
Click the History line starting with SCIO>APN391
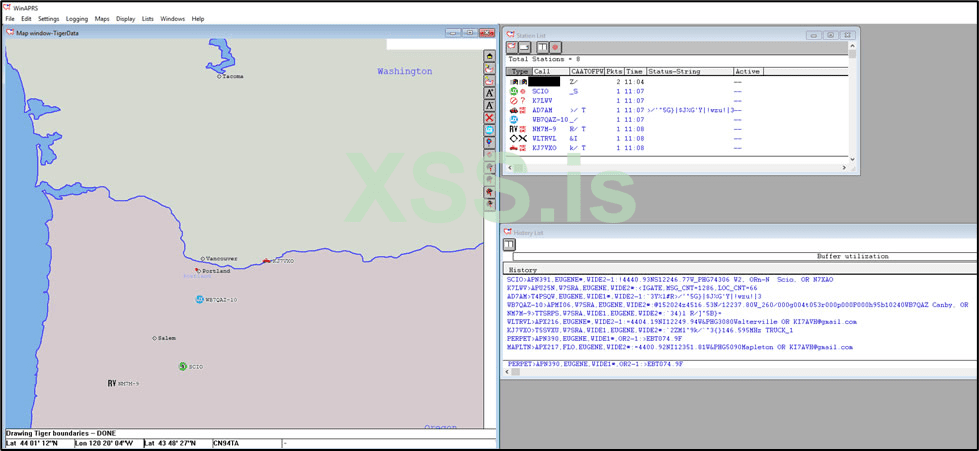(670, 280)
